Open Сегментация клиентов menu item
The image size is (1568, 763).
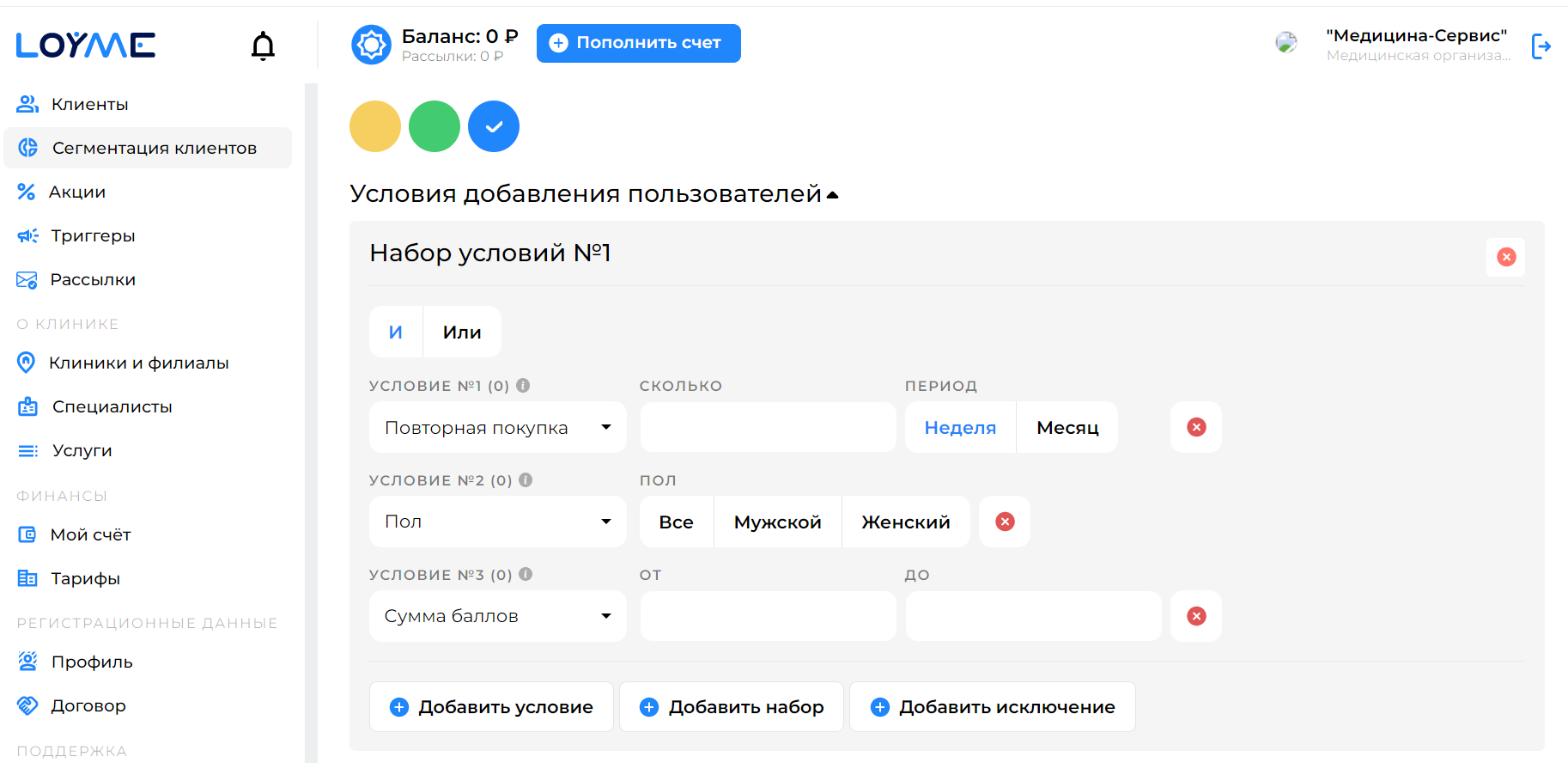(x=148, y=148)
